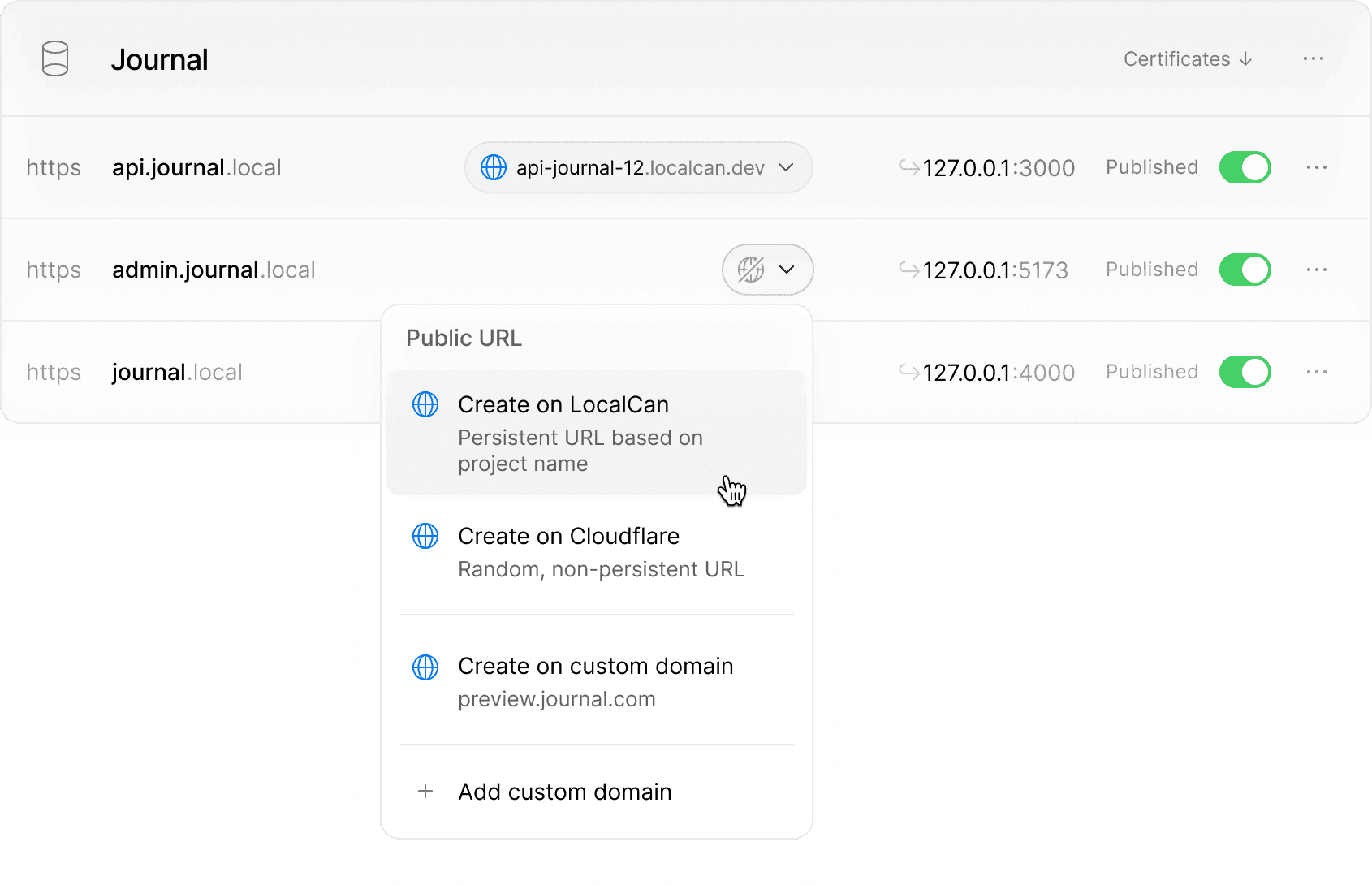The image size is (1372, 885).
Task: Click the globe icon next to Create on Cloudflare
Action: (x=425, y=536)
